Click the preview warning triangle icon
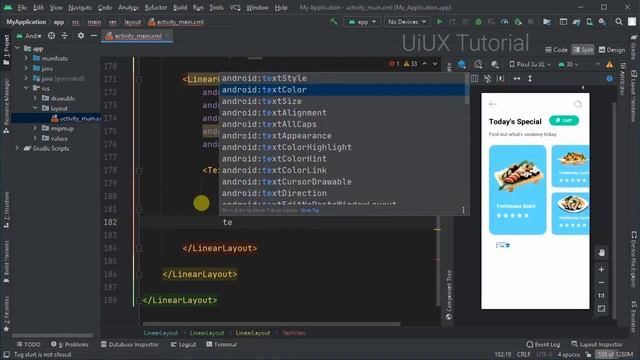This screenshot has height=360, width=640. click(x=609, y=64)
